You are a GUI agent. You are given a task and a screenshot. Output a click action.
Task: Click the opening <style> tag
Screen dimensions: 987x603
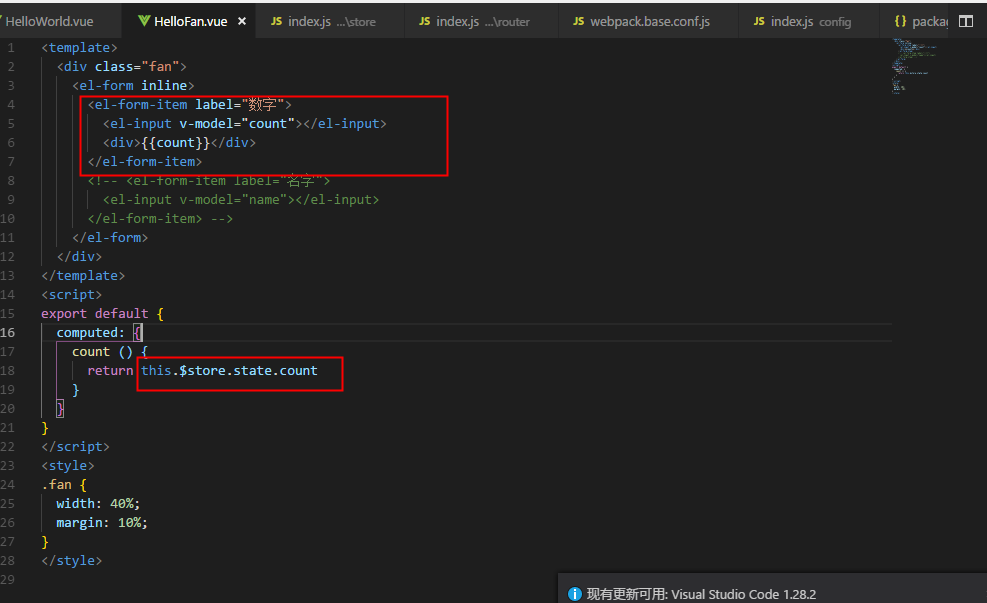[68, 466]
